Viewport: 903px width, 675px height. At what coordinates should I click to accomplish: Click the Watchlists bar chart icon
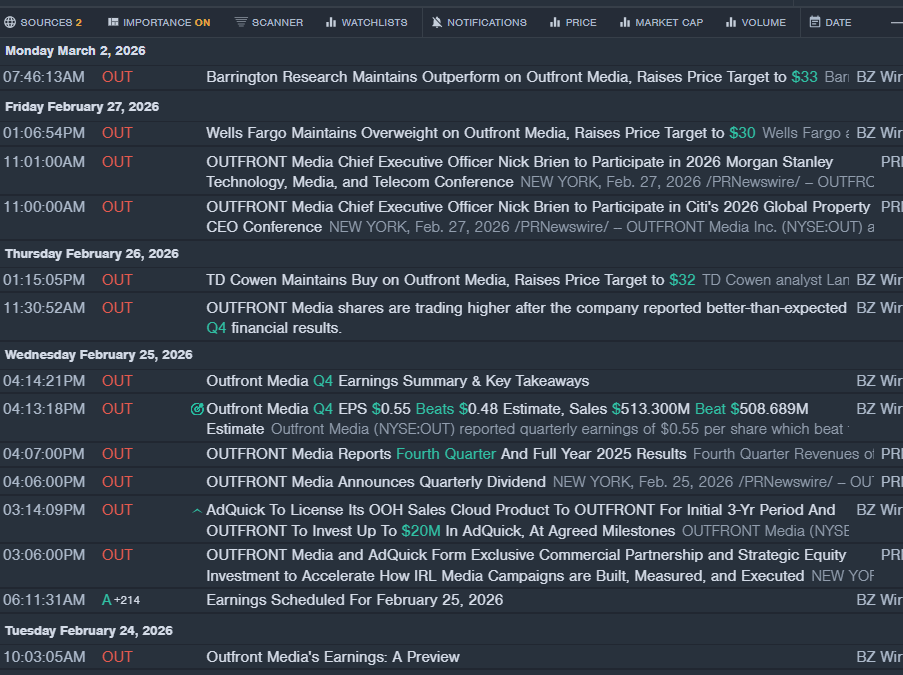tap(331, 22)
